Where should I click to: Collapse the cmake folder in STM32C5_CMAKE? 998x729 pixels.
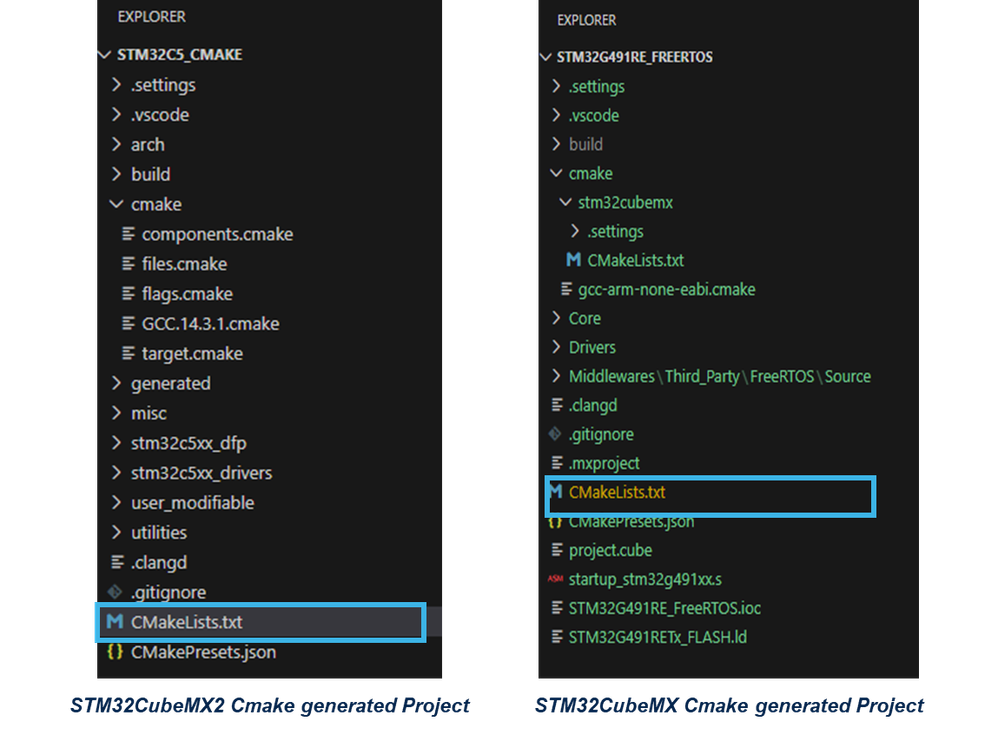click(x=116, y=204)
